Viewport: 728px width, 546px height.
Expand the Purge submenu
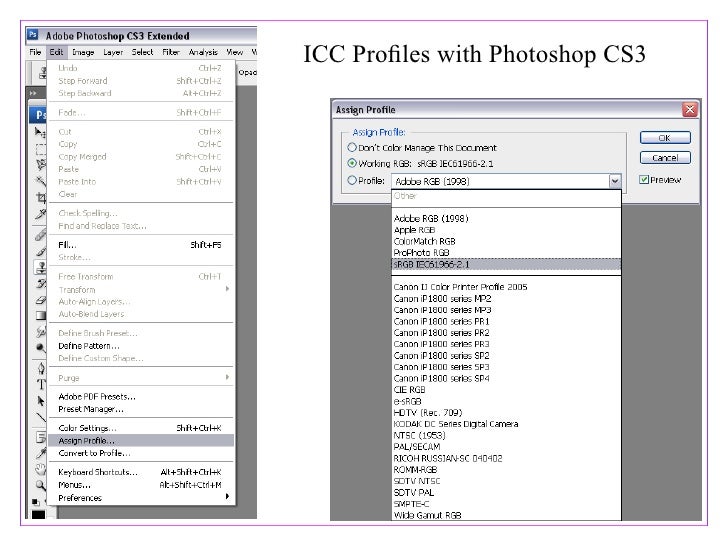coord(228,377)
